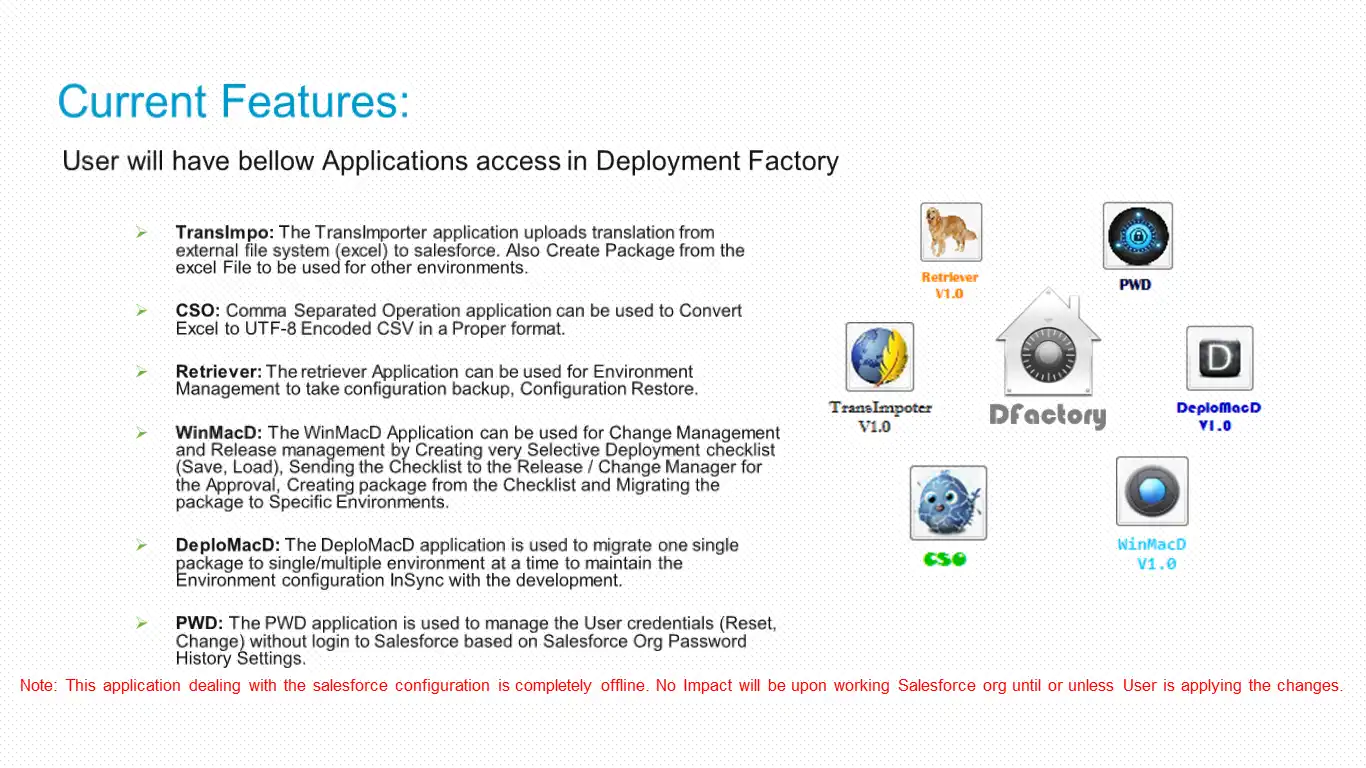
Task: Click the bold 'TransImpo:' bullet heading
Action: pyautogui.click(x=225, y=232)
